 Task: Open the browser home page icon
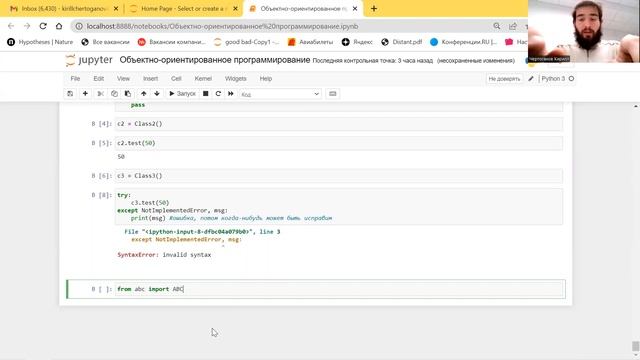(x=59, y=26)
